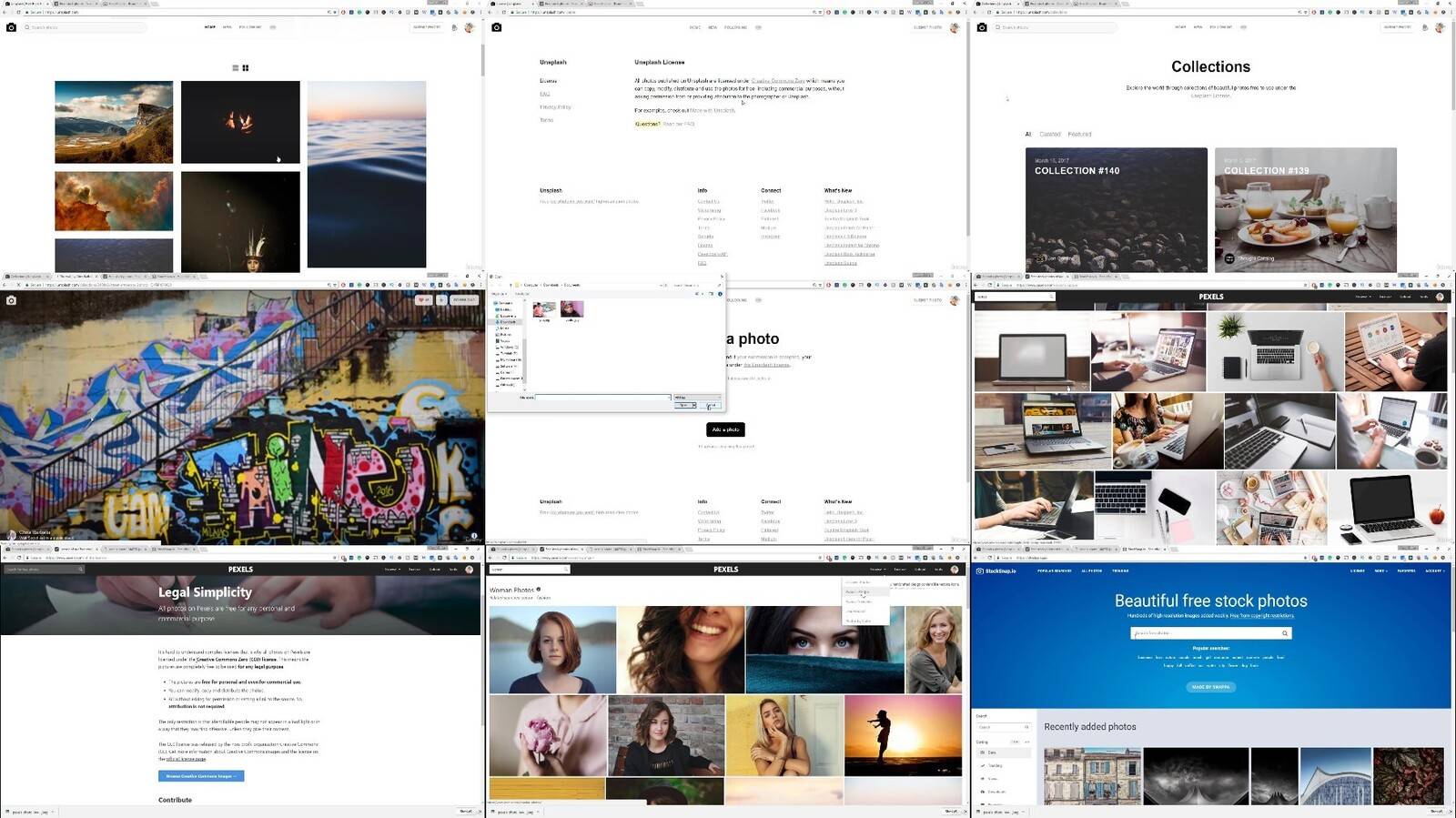The image size is (1456, 818).
Task: Select the Featured tab on Collections page
Action: coord(1079,134)
